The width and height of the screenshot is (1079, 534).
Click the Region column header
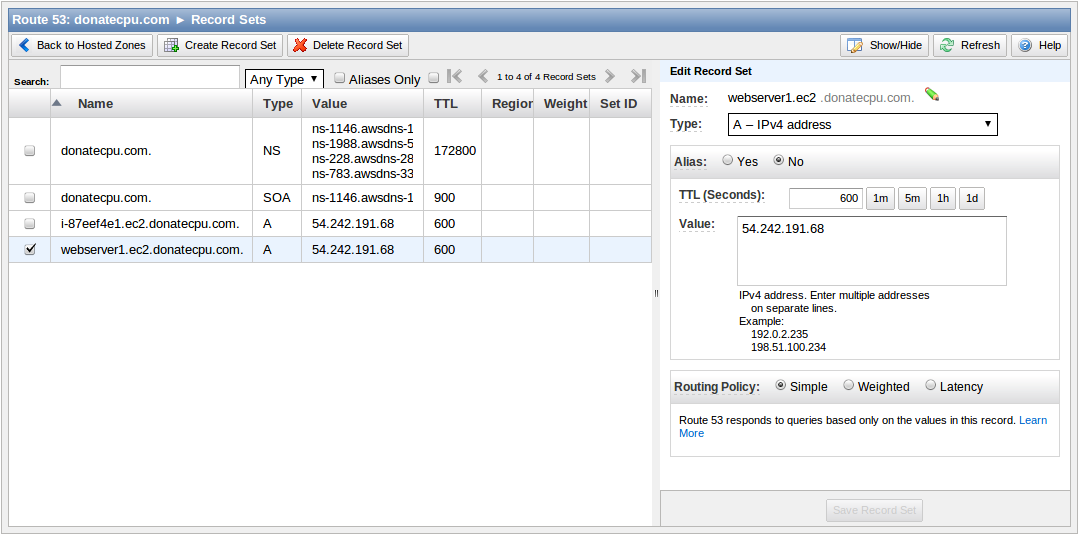tap(507, 103)
